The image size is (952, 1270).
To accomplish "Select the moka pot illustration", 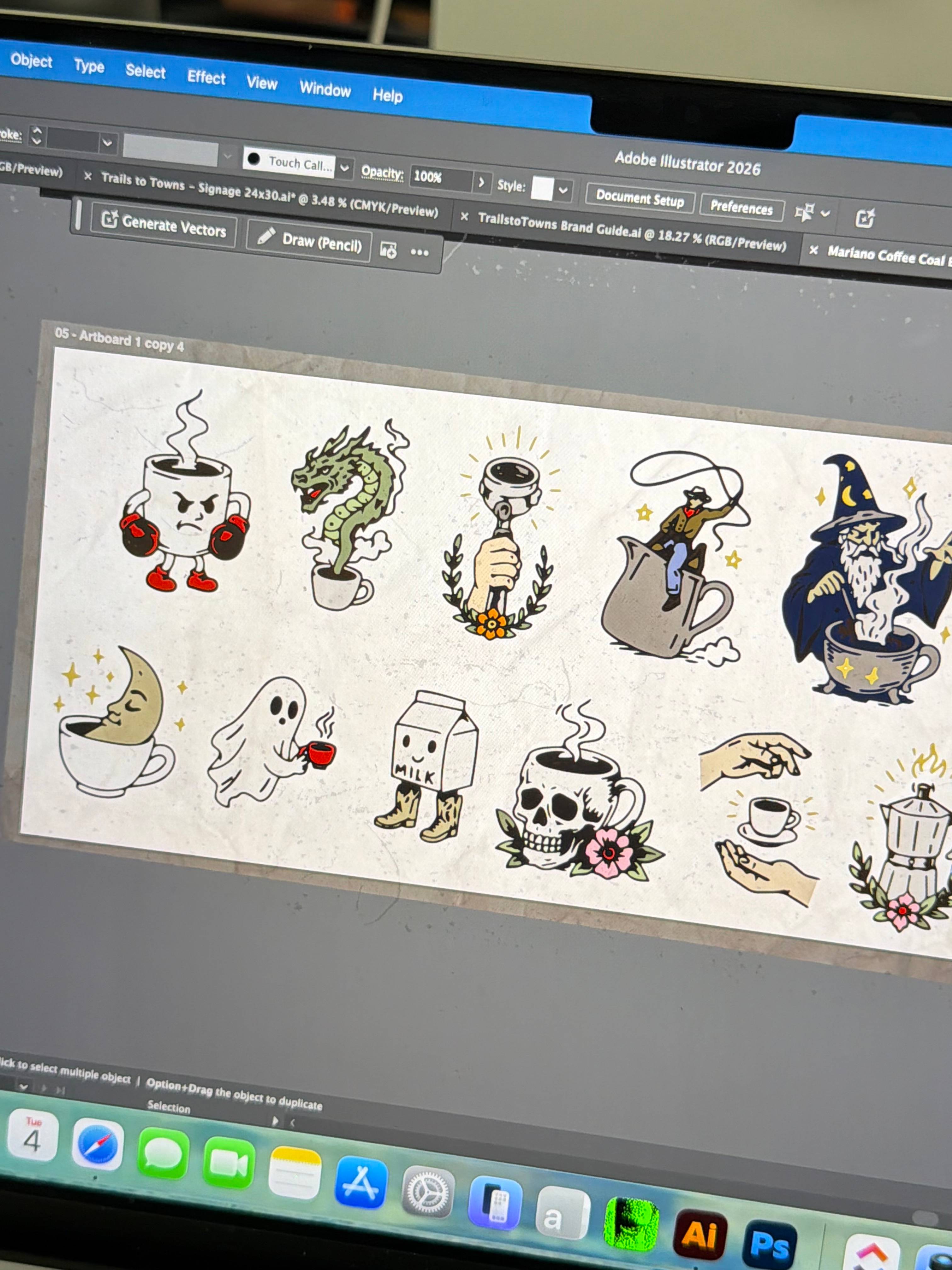I will (902, 838).
